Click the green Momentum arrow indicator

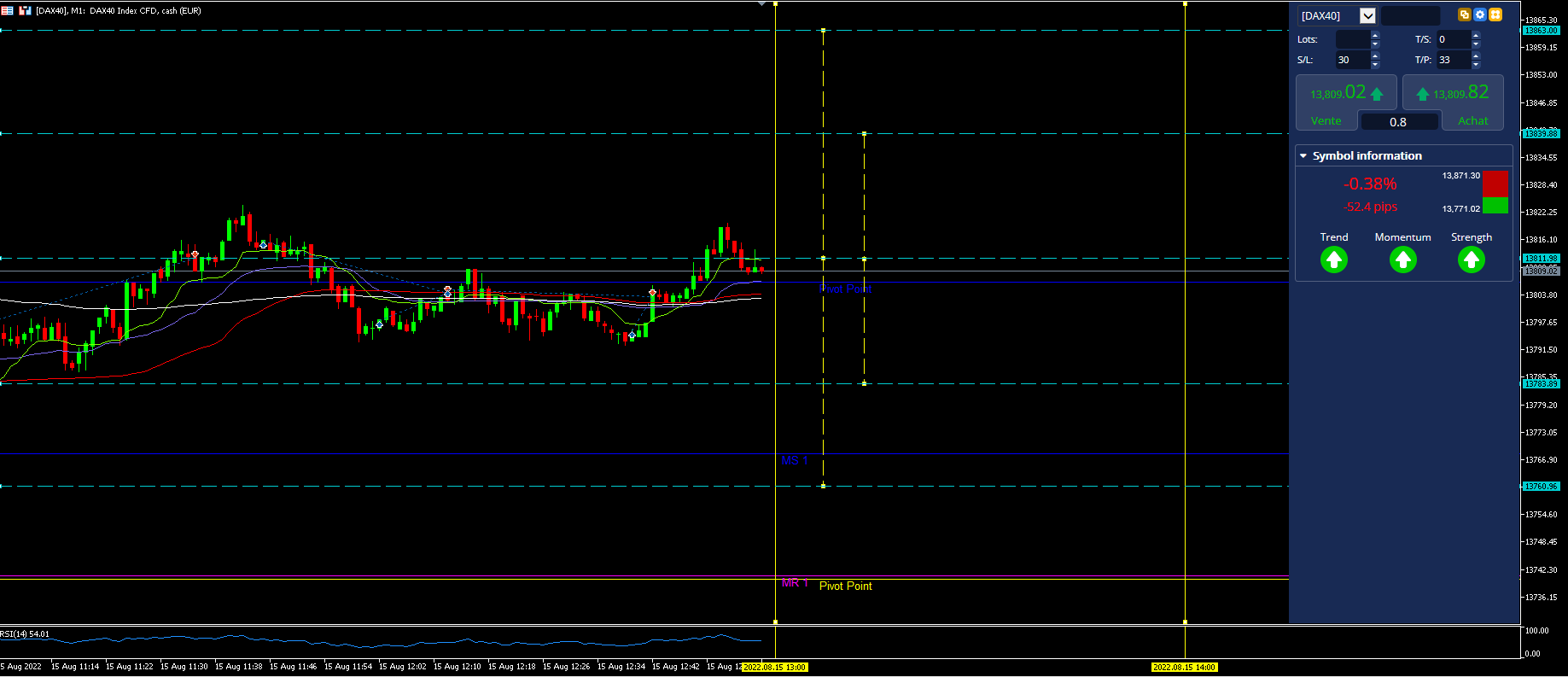(x=1402, y=260)
